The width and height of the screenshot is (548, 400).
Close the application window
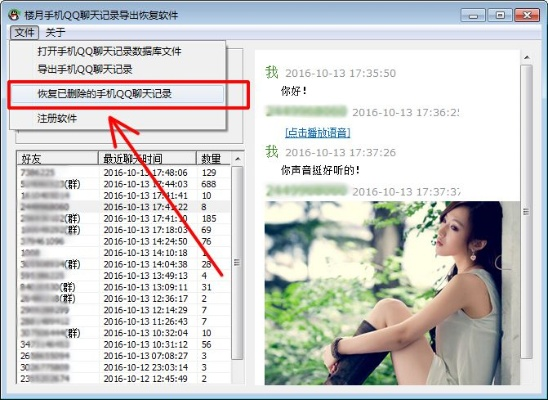coord(527,15)
